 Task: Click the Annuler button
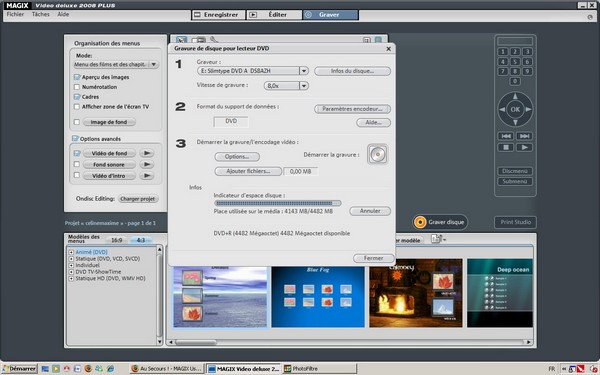pos(370,211)
